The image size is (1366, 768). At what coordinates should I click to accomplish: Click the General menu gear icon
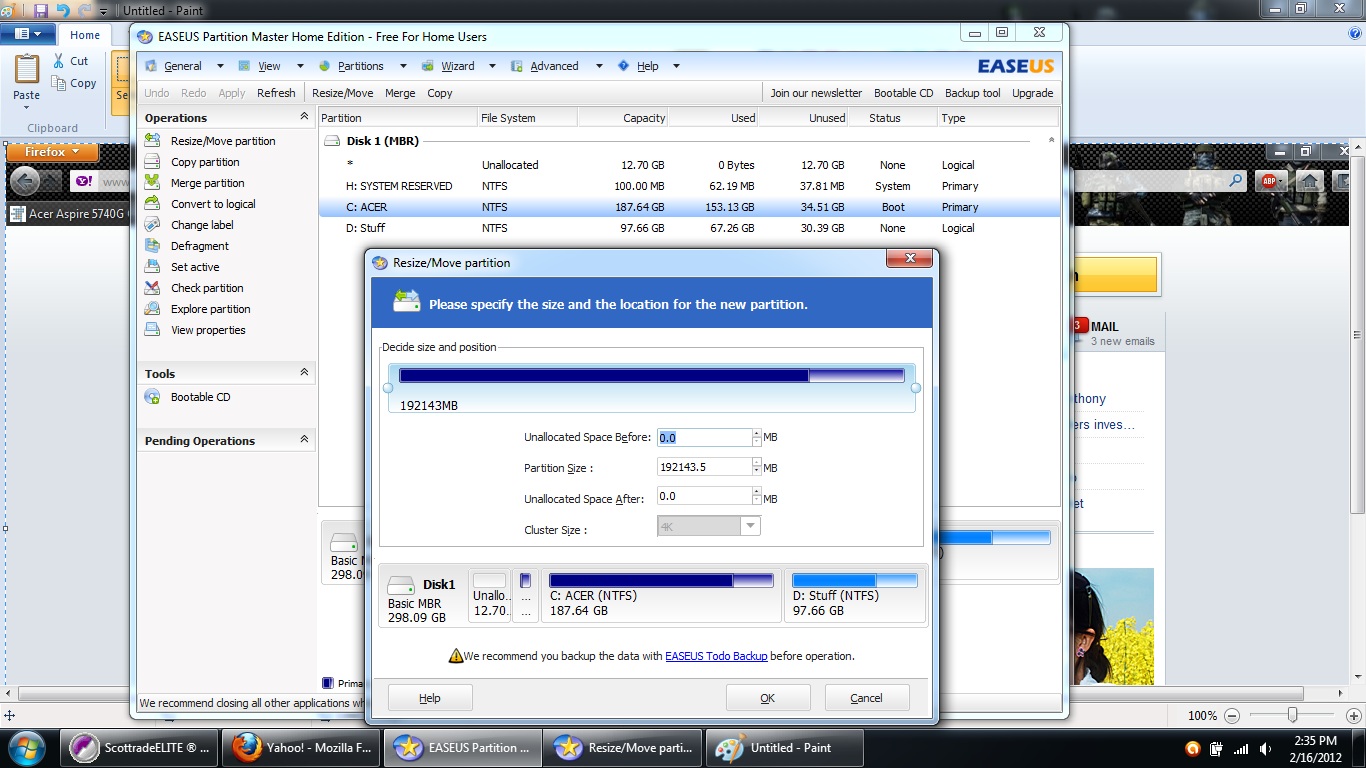151,66
